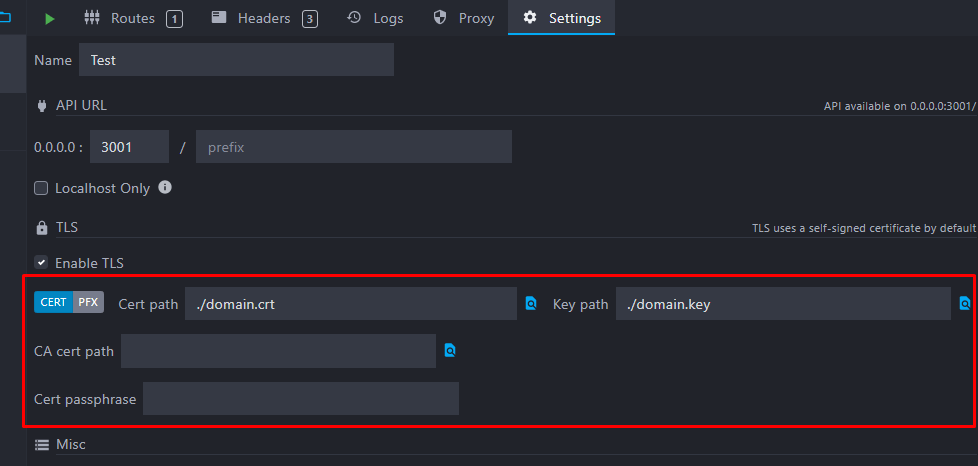Focus the CA cert path input
The width and height of the screenshot is (978, 466).
[278, 351]
